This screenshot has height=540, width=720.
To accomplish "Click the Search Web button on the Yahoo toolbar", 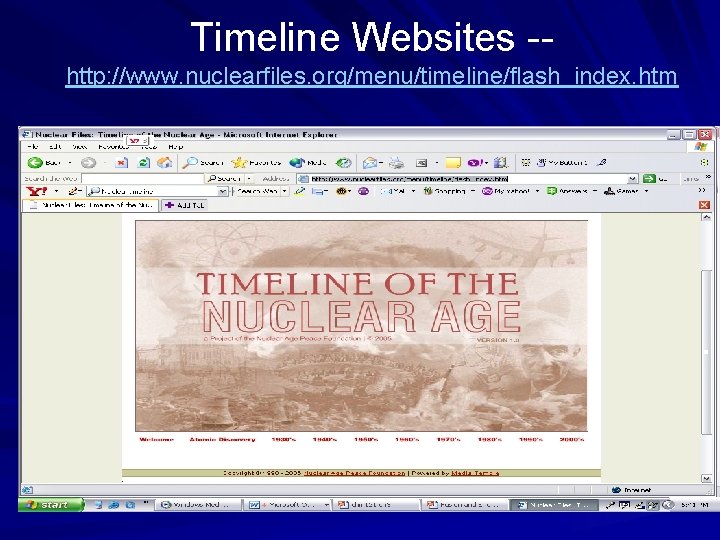I will (x=257, y=191).
